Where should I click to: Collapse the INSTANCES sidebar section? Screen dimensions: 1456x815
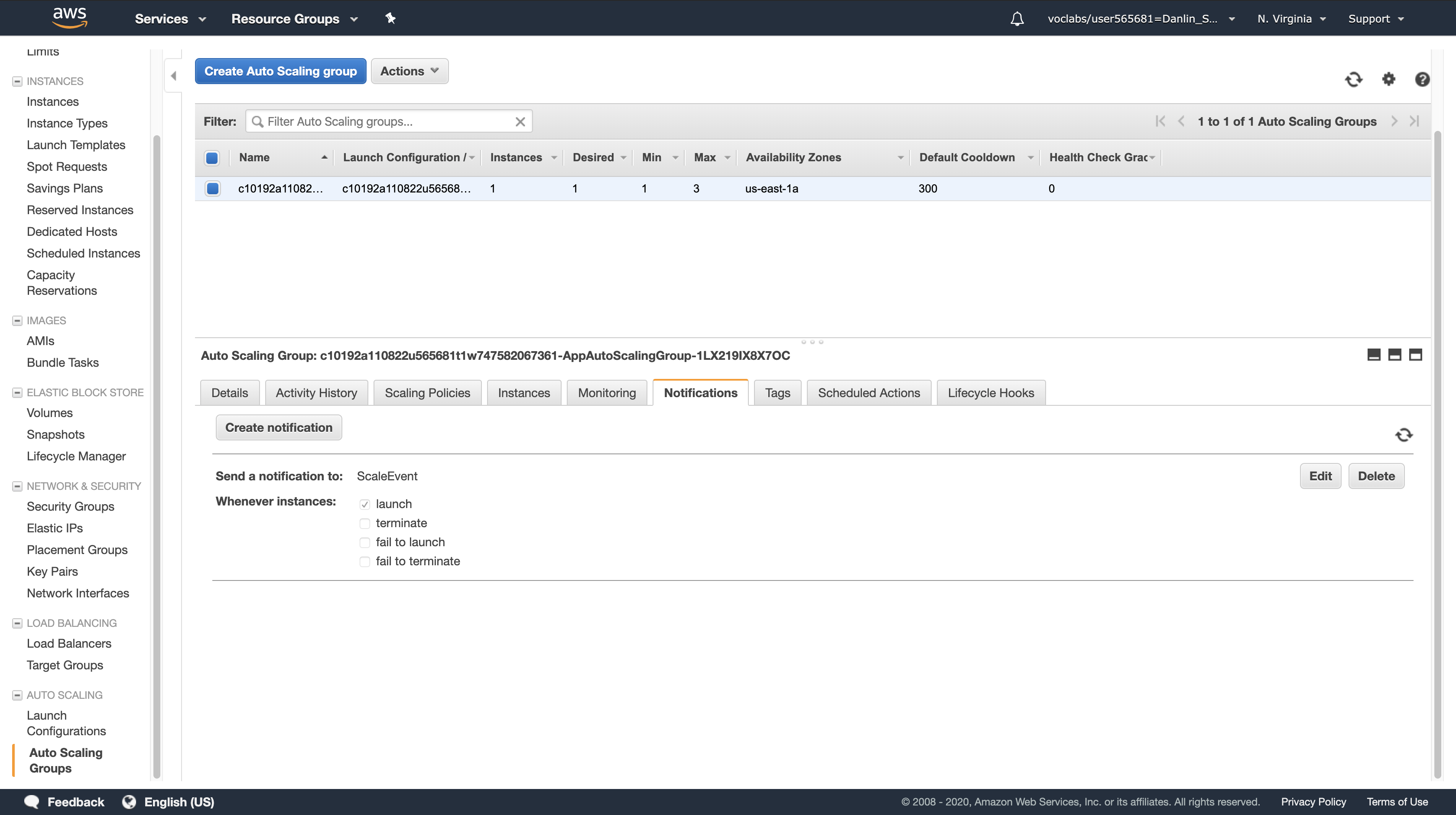17,81
